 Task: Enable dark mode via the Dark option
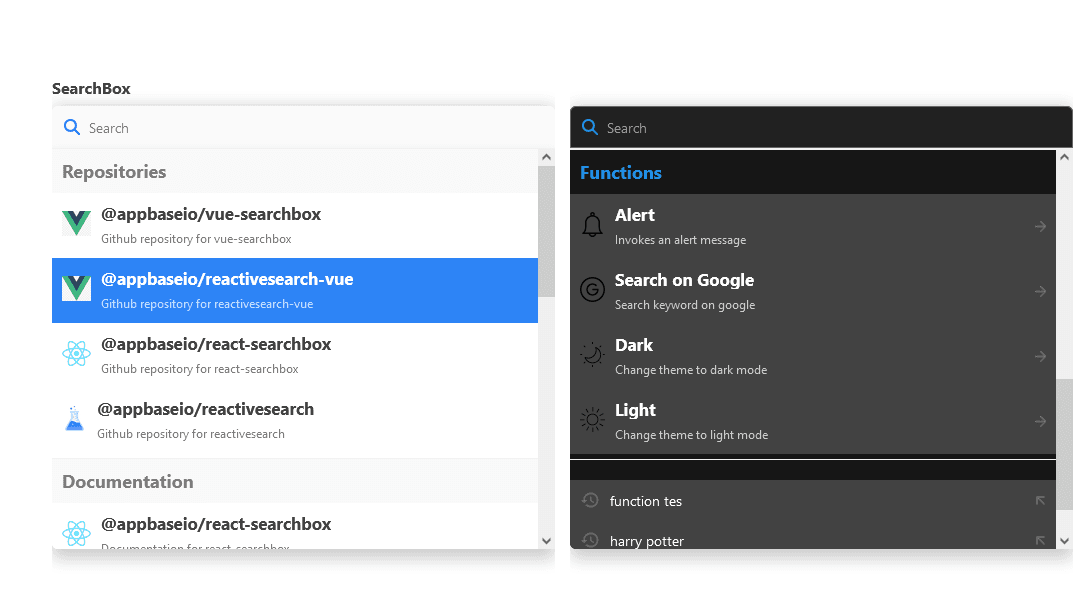(x=700, y=355)
